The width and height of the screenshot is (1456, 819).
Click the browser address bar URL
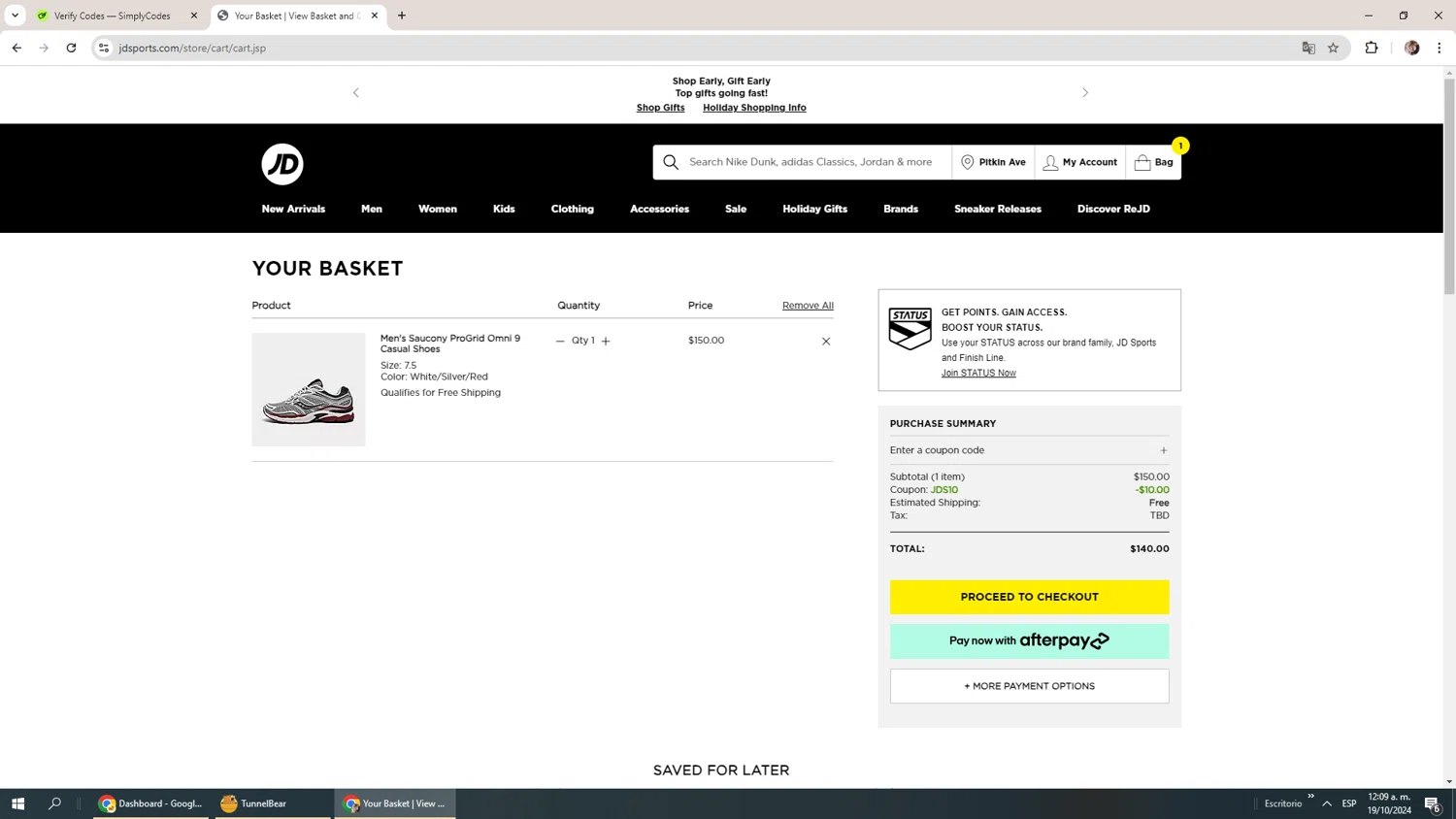coord(192,48)
